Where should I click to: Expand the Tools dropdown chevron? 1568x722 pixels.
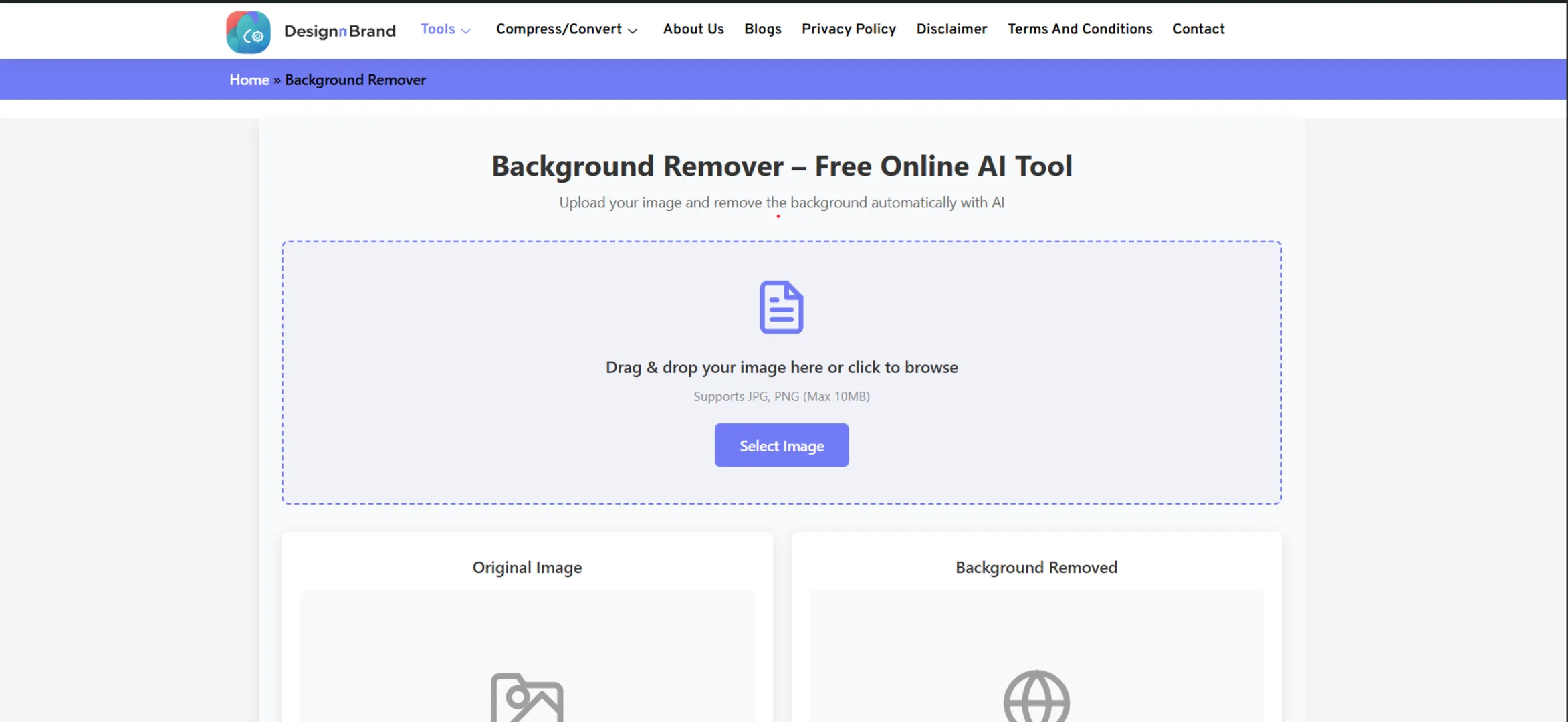(467, 31)
